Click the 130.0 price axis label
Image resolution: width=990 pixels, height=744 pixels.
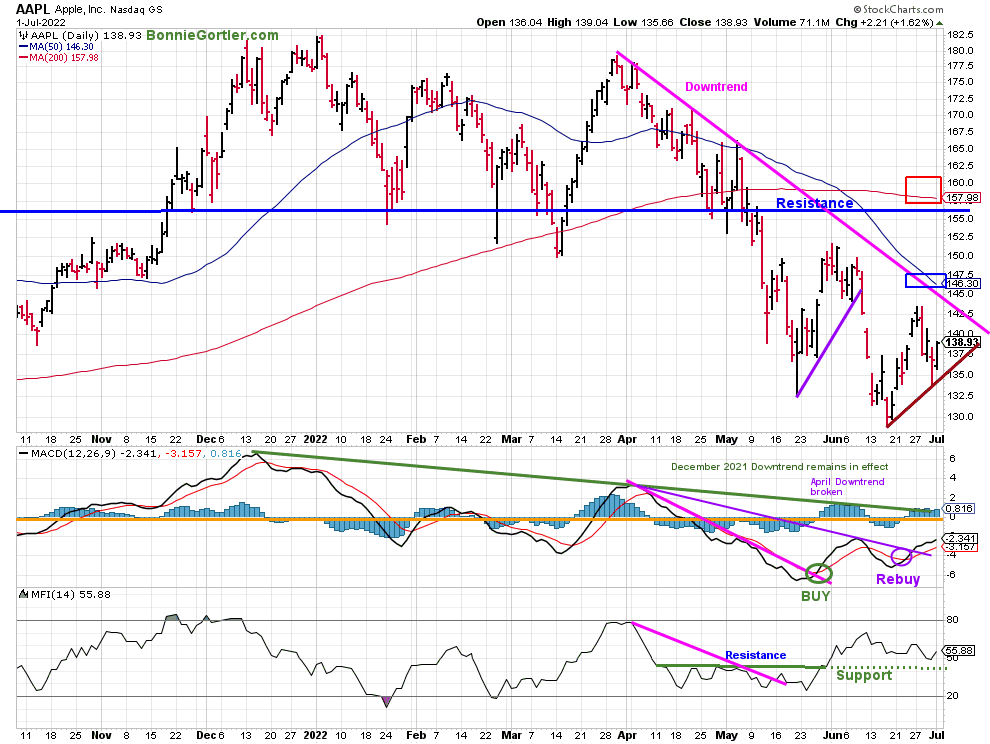pyautogui.click(x=960, y=417)
